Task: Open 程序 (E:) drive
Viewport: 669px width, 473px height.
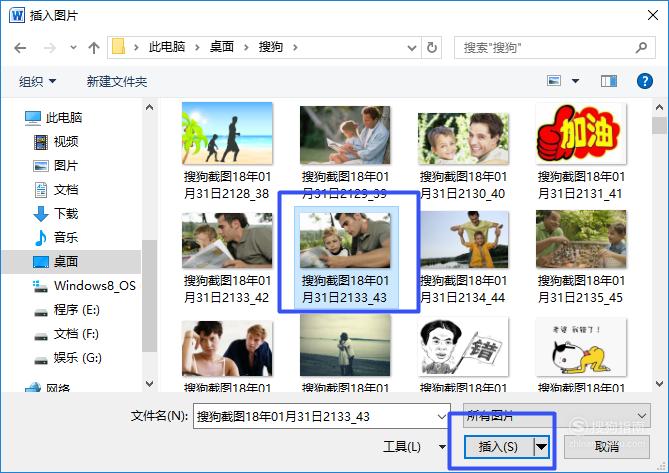Action: [67, 310]
